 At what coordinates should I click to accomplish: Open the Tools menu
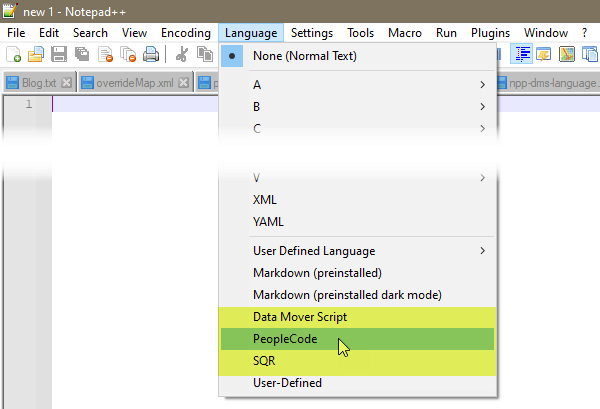click(360, 33)
